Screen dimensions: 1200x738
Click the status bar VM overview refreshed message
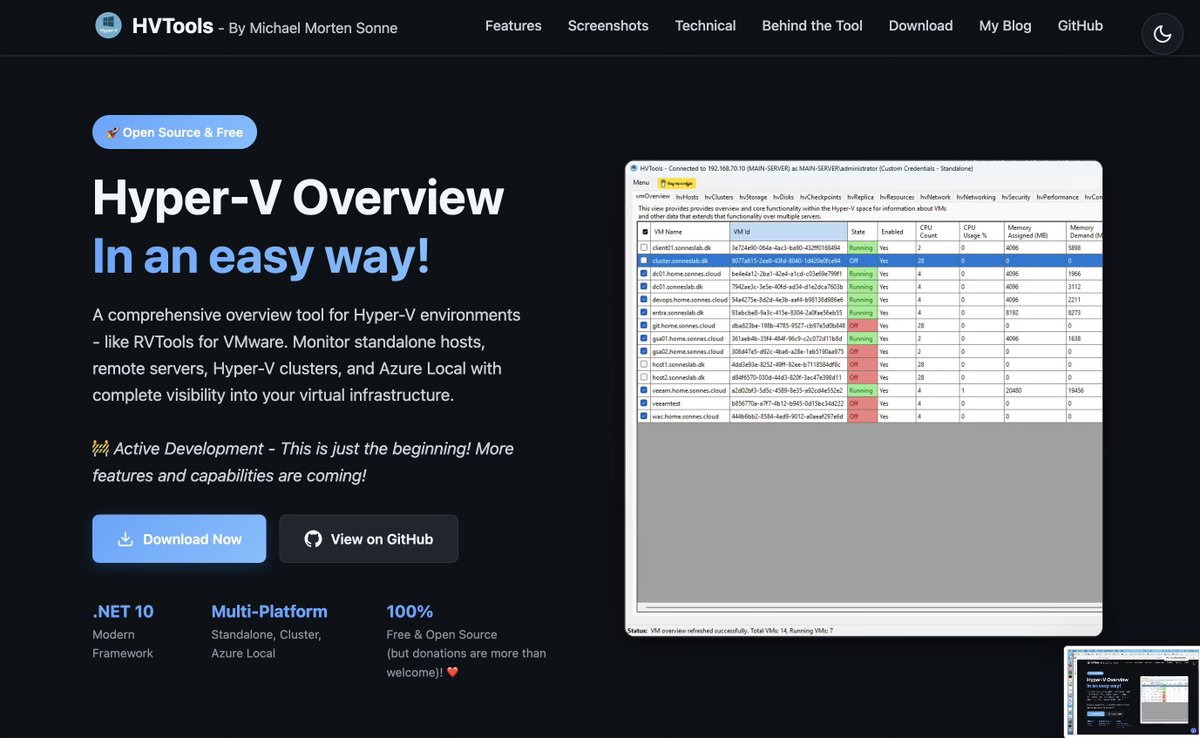[742, 631]
